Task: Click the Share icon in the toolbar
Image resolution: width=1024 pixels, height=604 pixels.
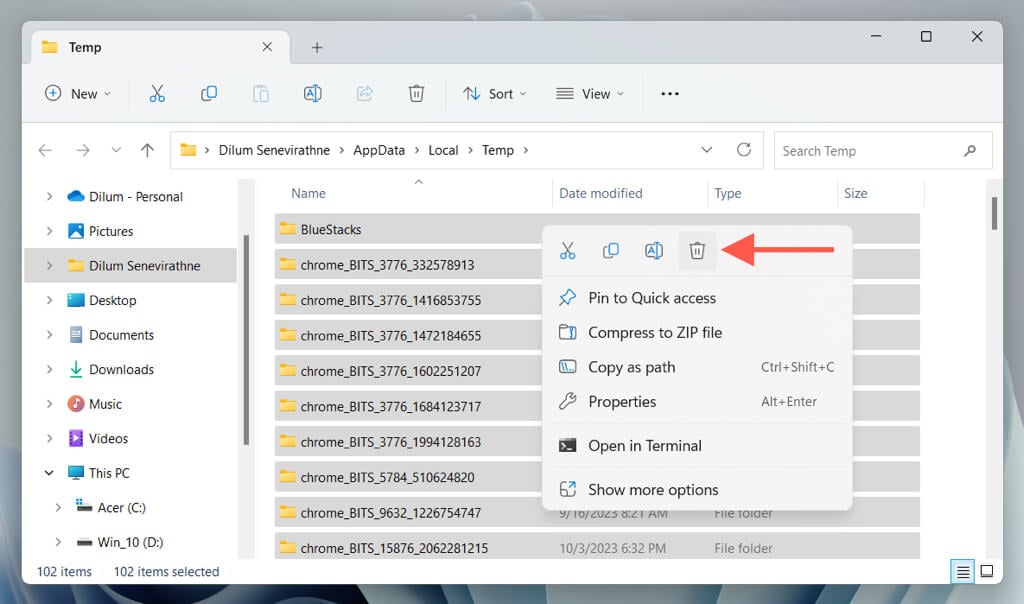Action: (x=364, y=93)
